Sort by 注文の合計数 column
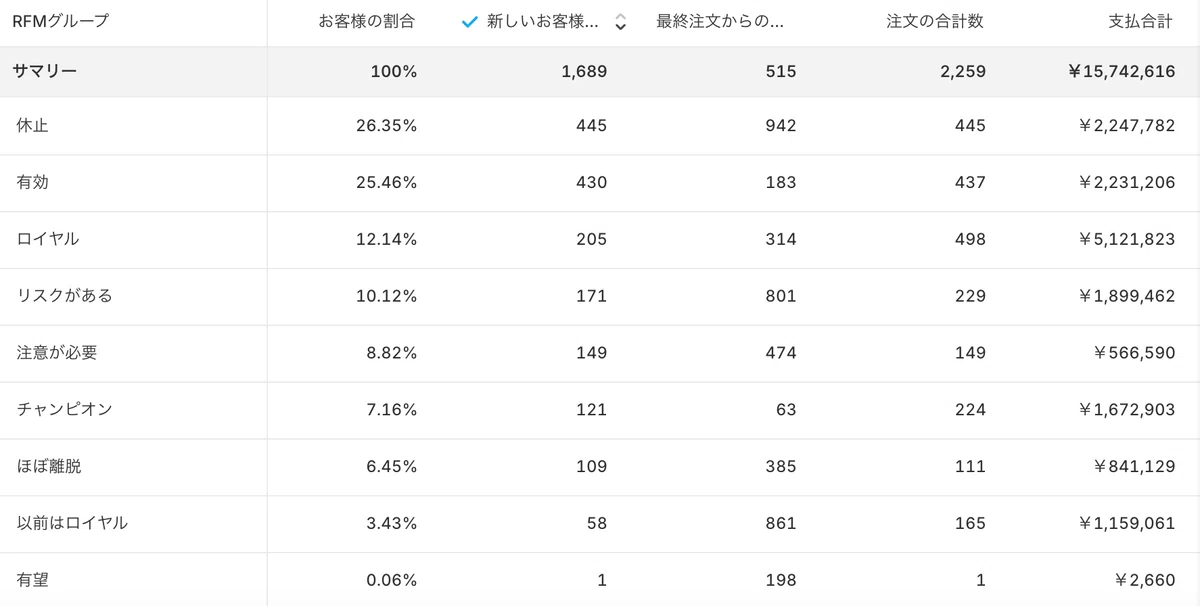 tap(935, 21)
